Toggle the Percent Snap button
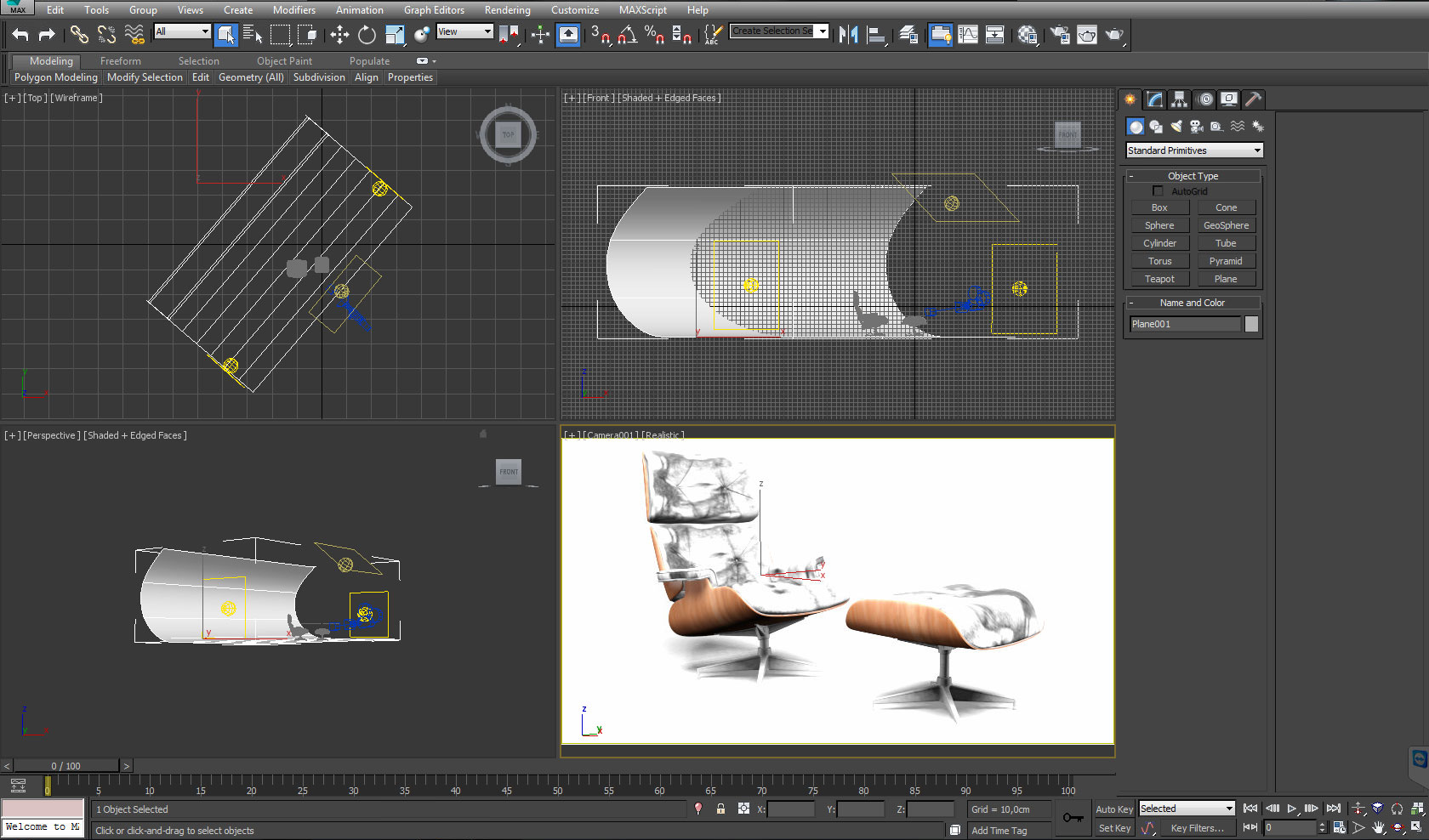The image size is (1429, 840). 654,35
